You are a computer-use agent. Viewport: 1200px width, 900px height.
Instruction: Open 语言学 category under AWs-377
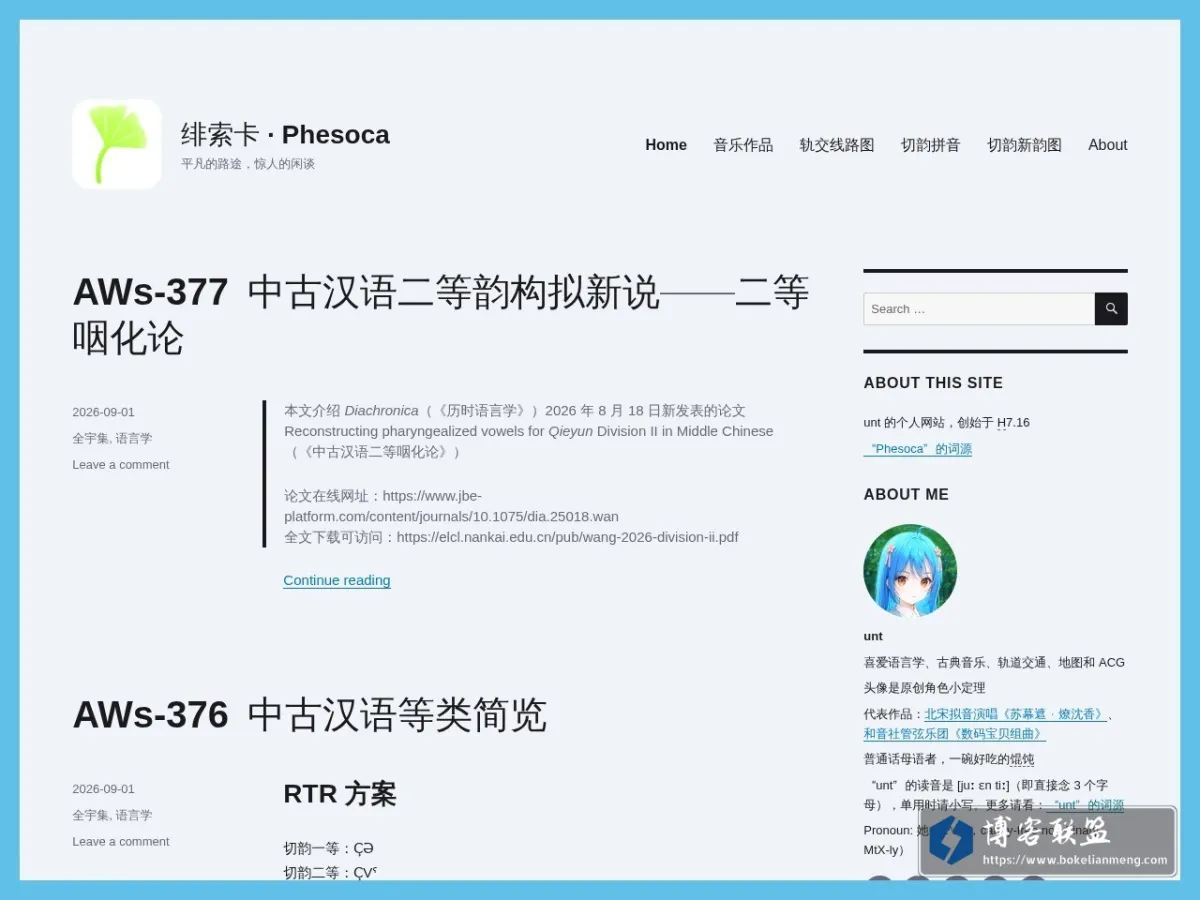pyautogui.click(x=134, y=438)
